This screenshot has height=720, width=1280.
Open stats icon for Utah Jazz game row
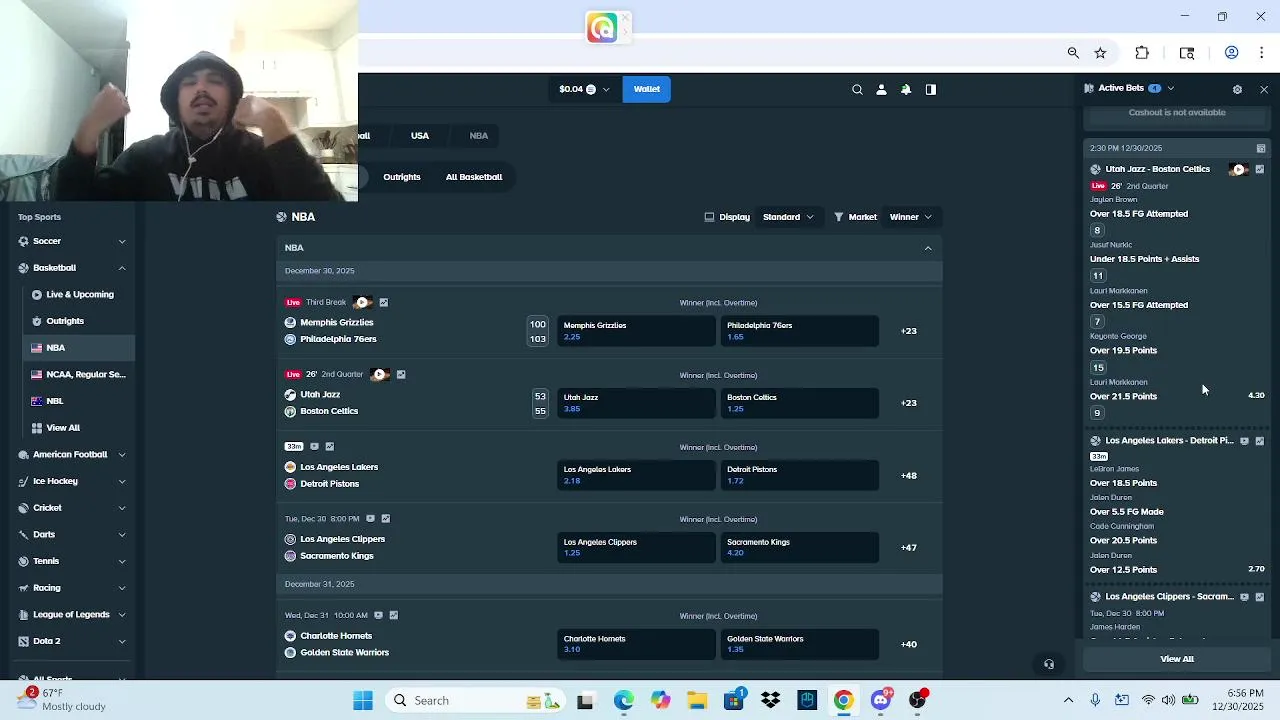(401, 374)
